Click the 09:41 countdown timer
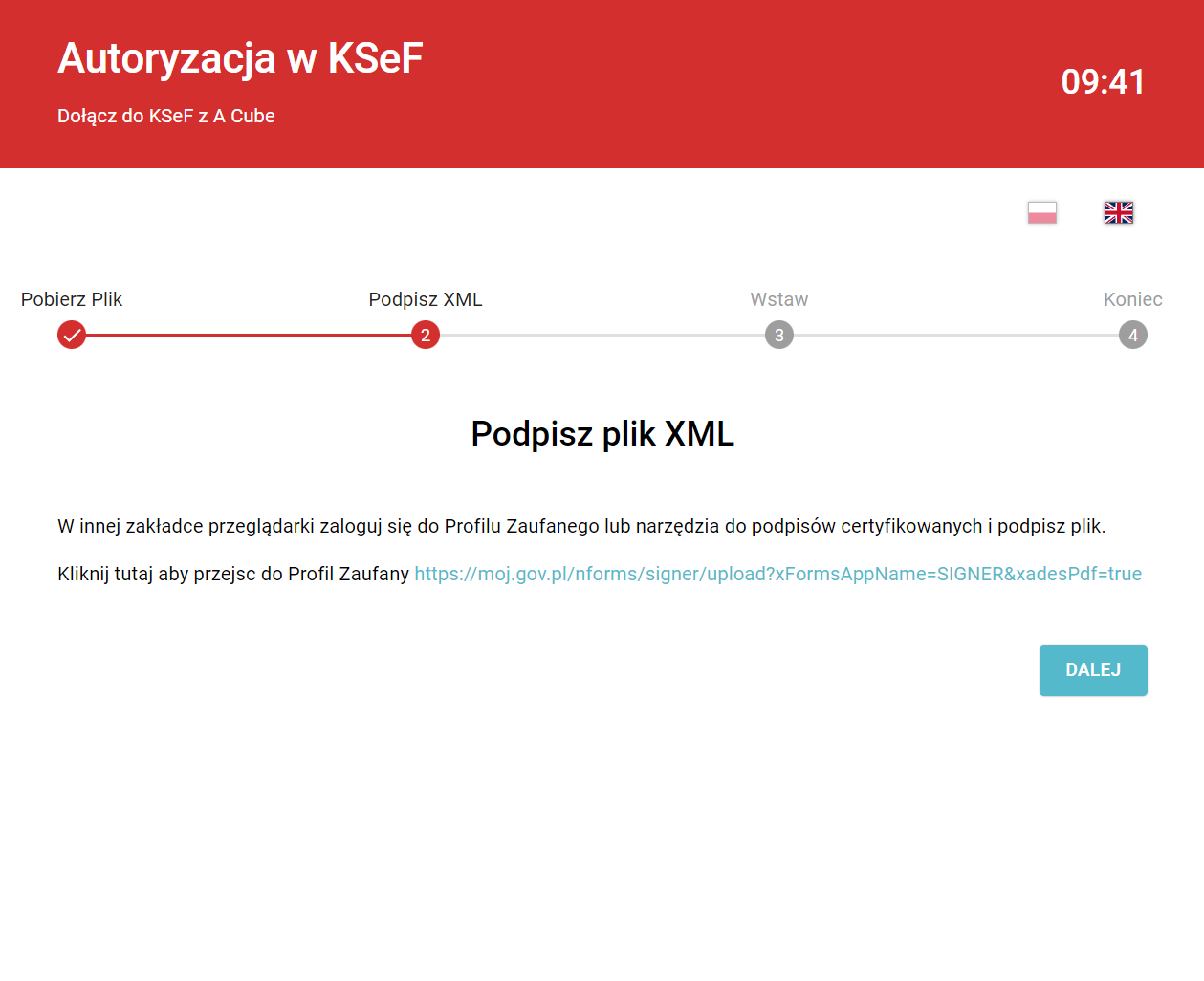Screen dimensions: 1204x981 click(1103, 82)
